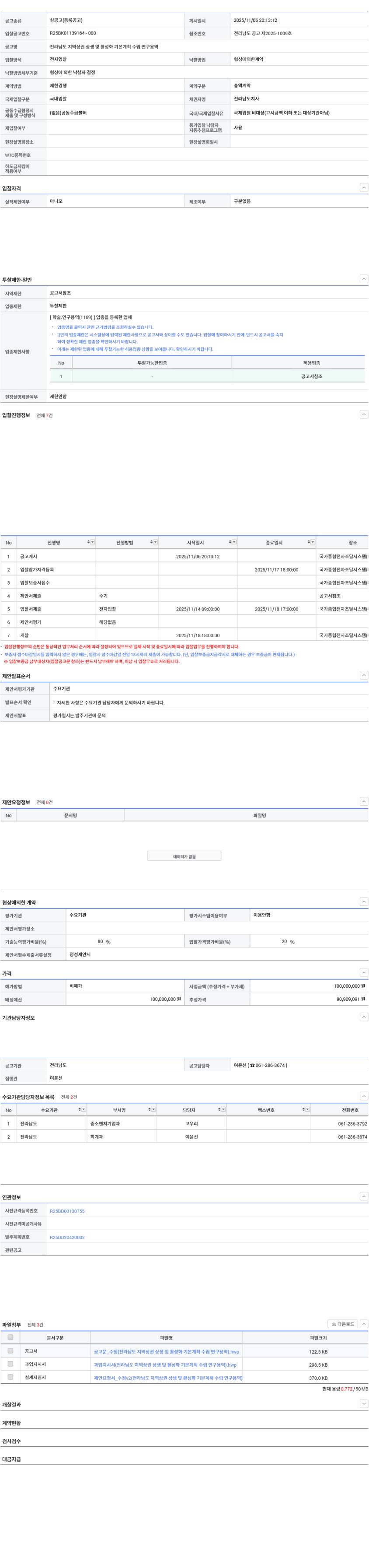Viewport: 369px width, 1568px height.
Task: Click sort icon in 진행명 column header
Action: coord(88,542)
